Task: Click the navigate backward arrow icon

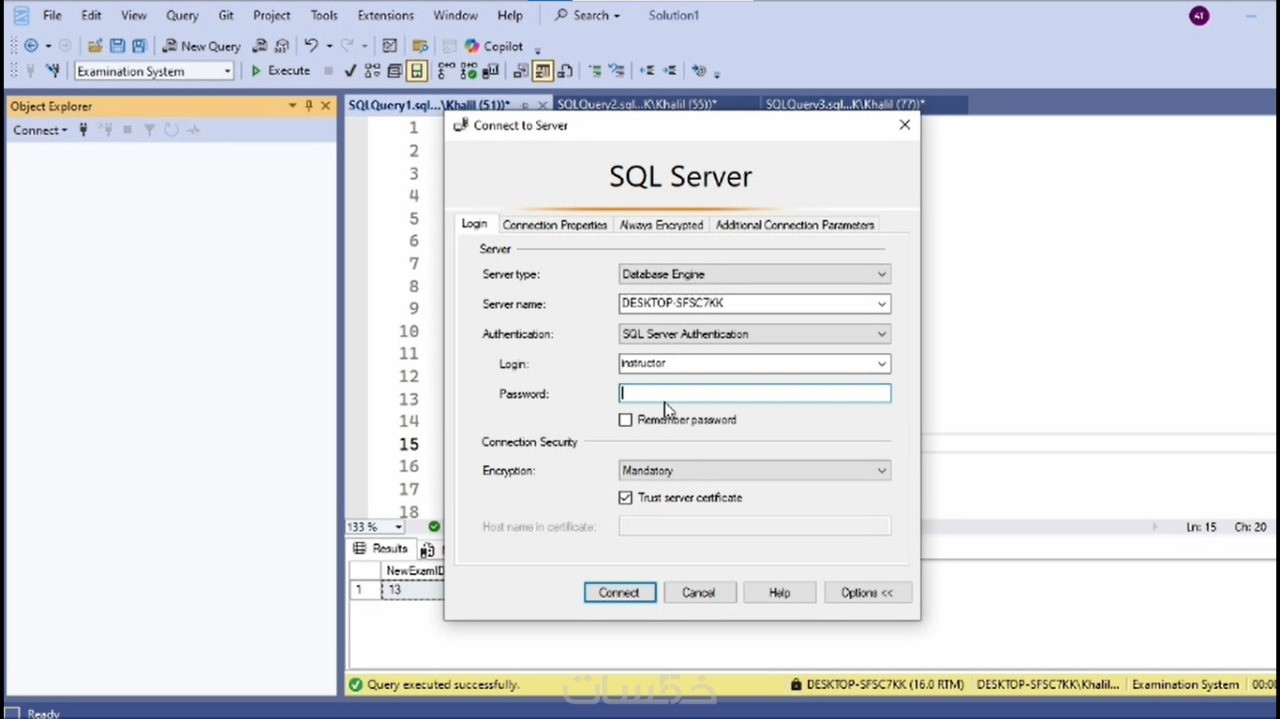Action: pos(31,46)
